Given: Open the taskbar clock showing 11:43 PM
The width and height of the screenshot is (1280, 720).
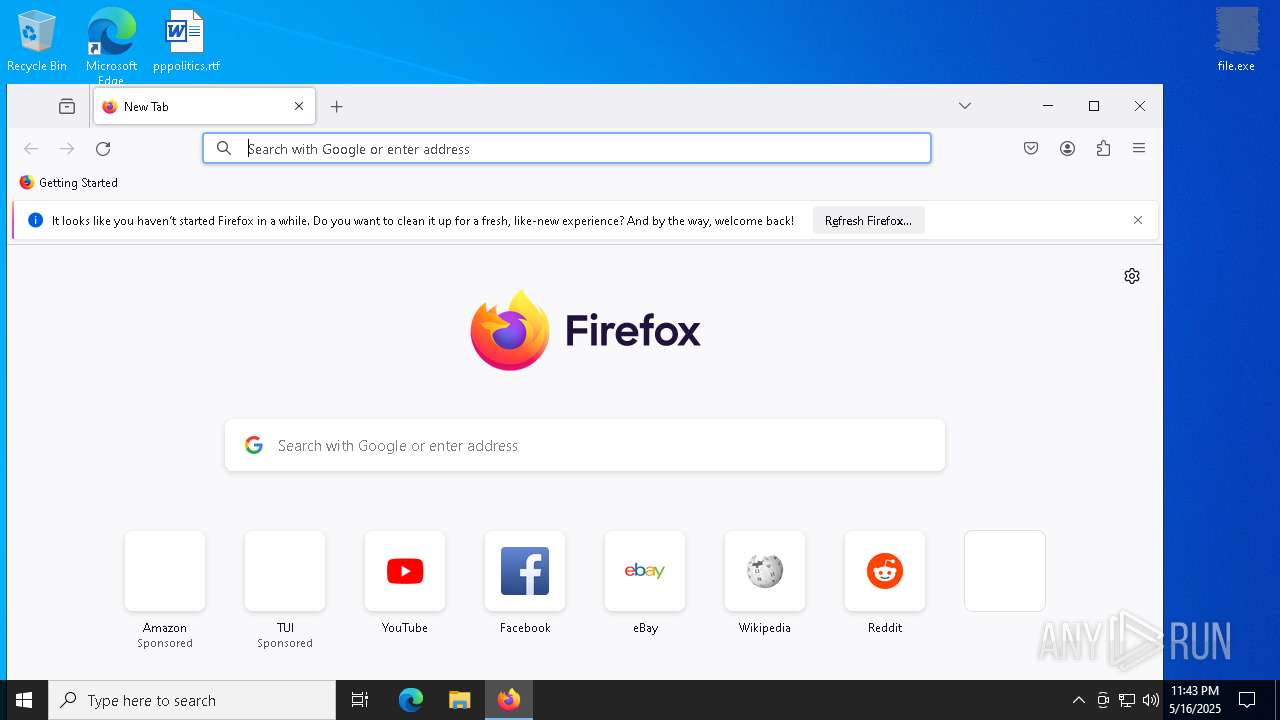Looking at the screenshot, I should pos(1195,700).
